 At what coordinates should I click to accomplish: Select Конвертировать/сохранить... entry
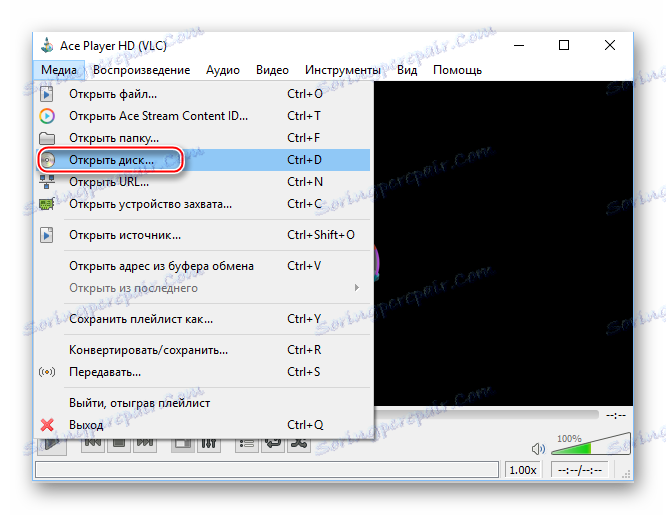(x=203, y=350)
